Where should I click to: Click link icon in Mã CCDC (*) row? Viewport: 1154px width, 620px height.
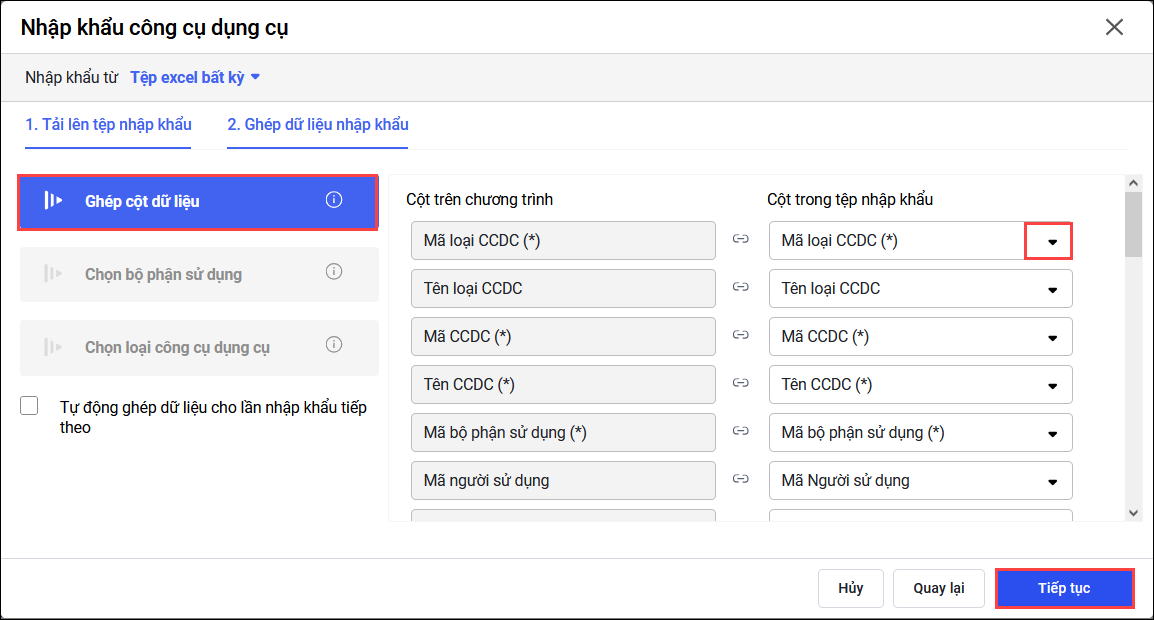pos(741,336)
